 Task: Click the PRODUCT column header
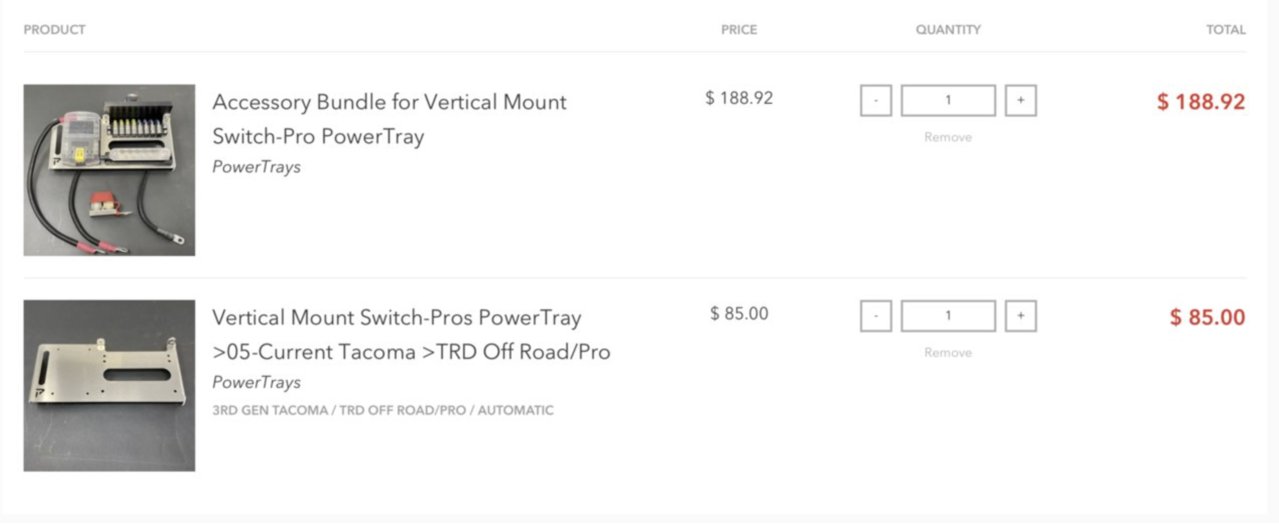pyautogui.click(x=55, y=30)
